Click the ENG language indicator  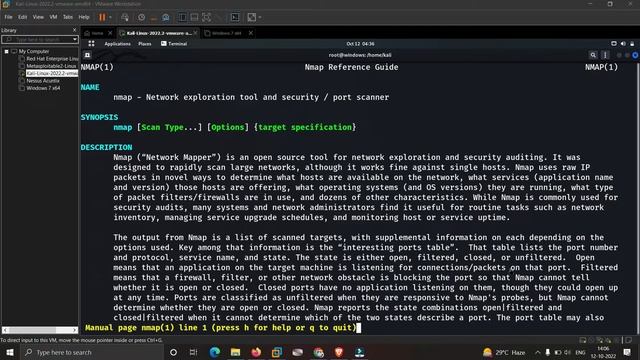580,352
